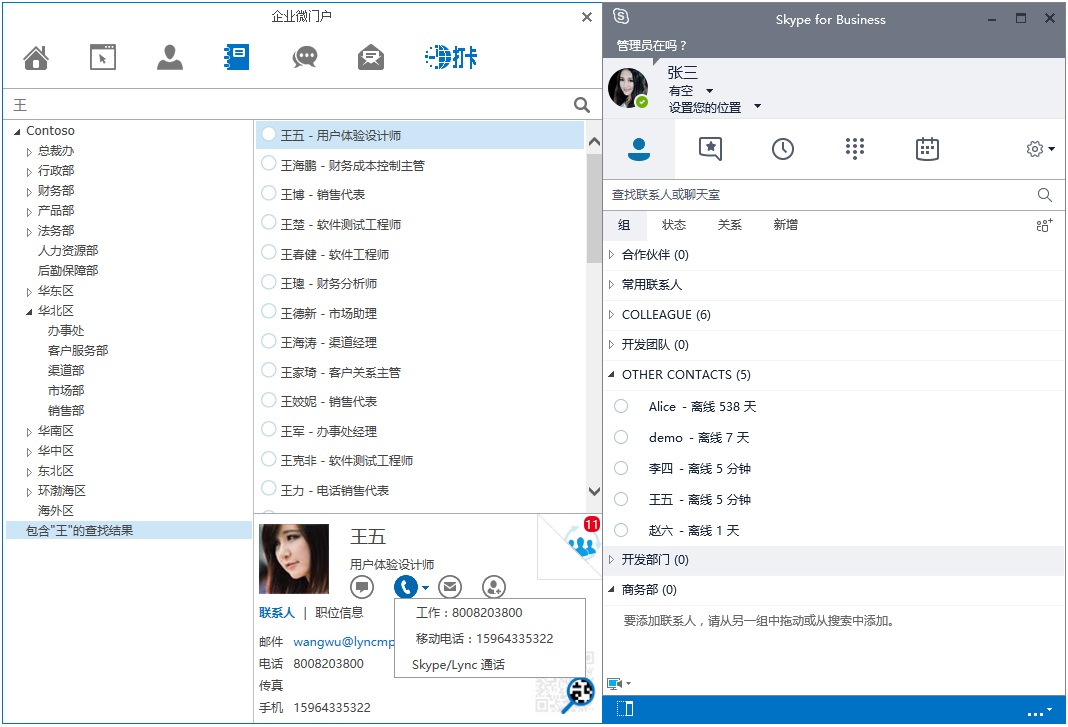This screenshot has width=1068, height=727.
Task: Open the Skype settings gear
Action: 1035,149
